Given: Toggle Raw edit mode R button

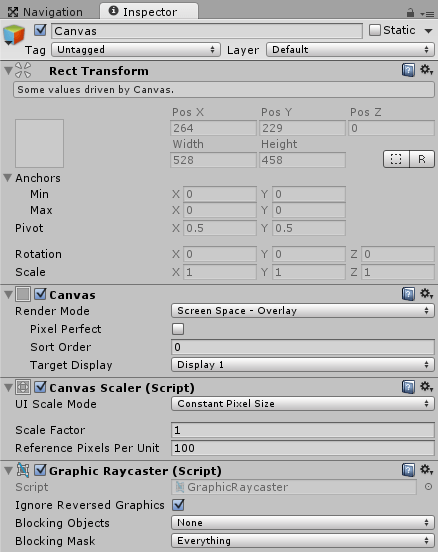Looking at the screenshot, I should coord(422,159).
